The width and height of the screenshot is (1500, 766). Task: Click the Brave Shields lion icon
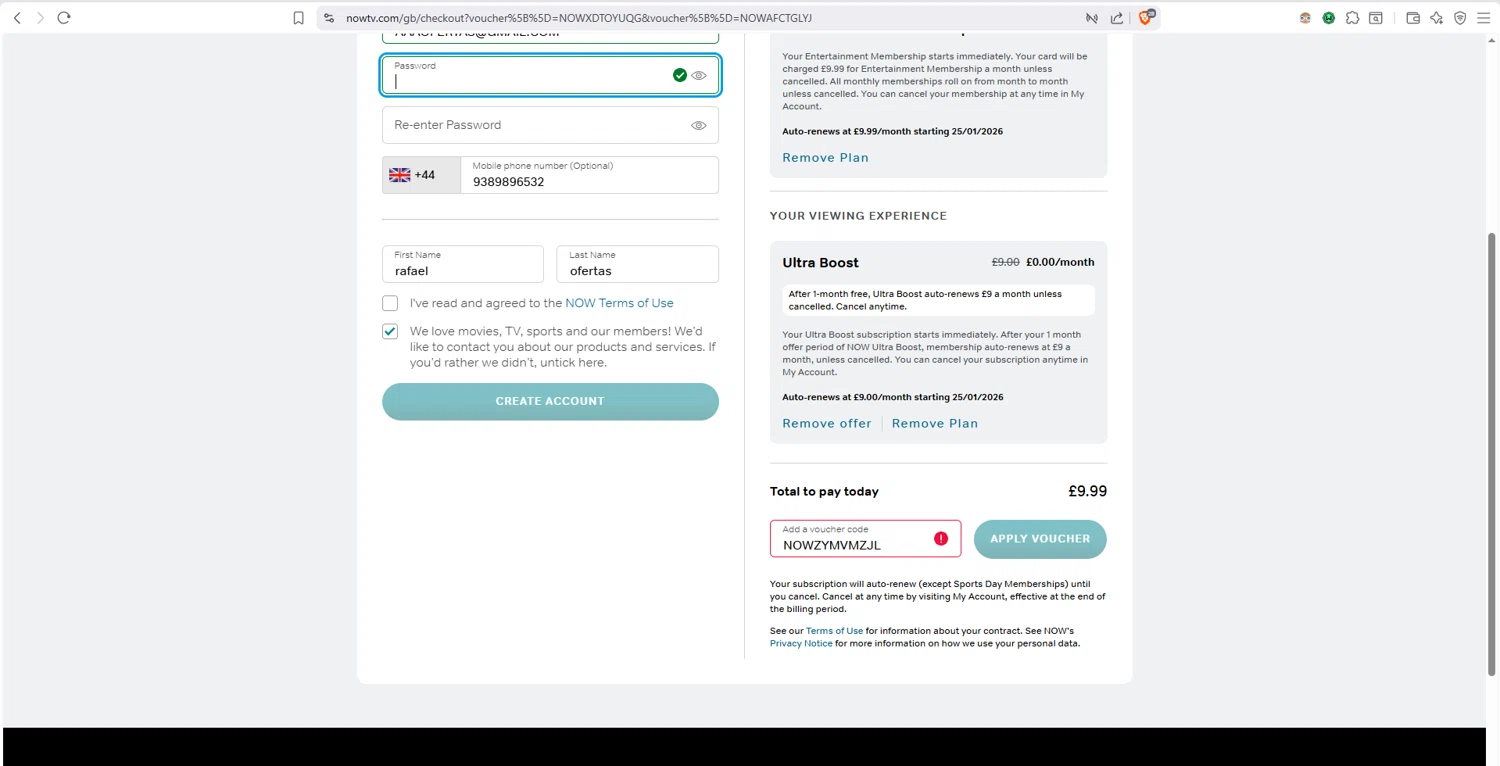[x=1146, y=17]
